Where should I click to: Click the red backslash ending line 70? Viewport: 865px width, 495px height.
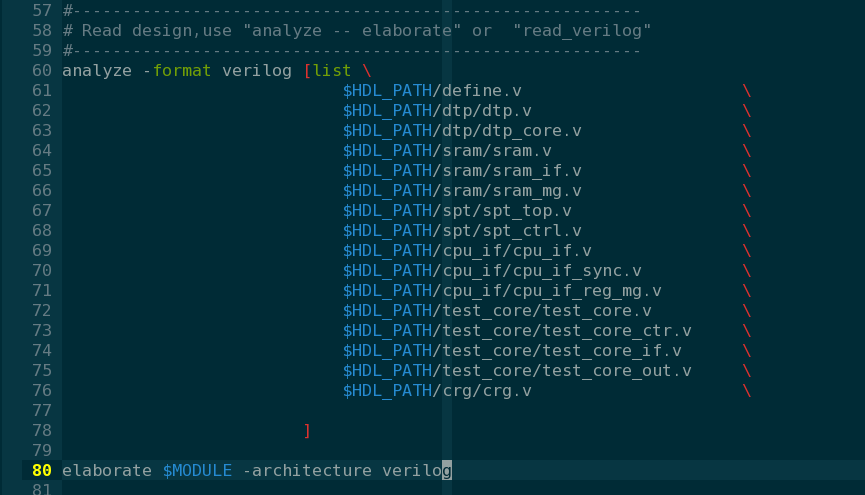pos(747,270)
